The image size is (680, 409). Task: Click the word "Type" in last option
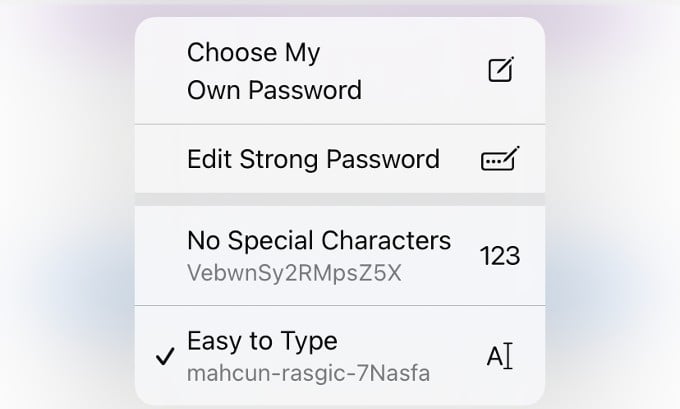pyautogui.click(x=309, y=342)
